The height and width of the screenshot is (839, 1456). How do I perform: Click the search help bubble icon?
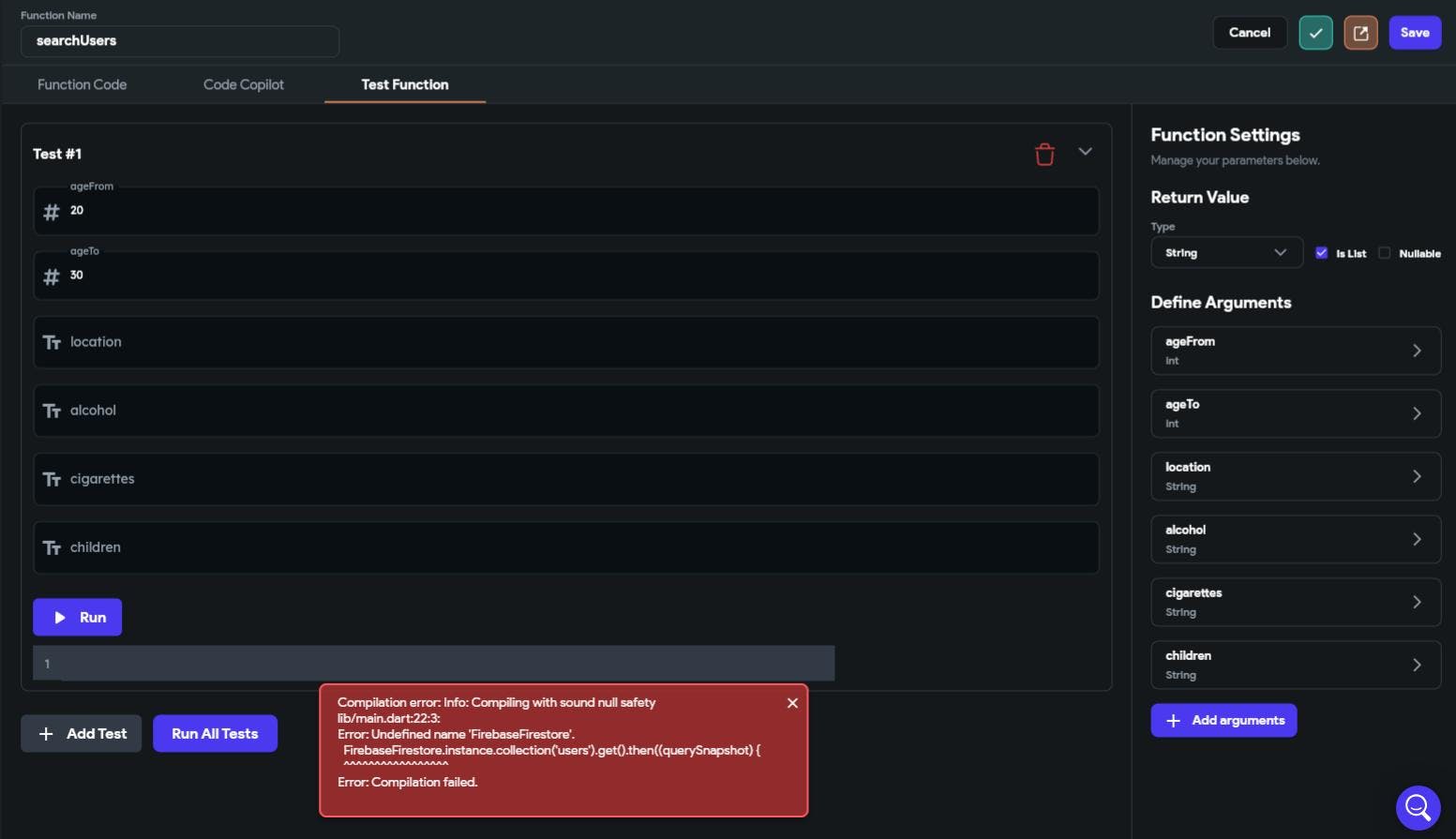[x=1418, y=807]
